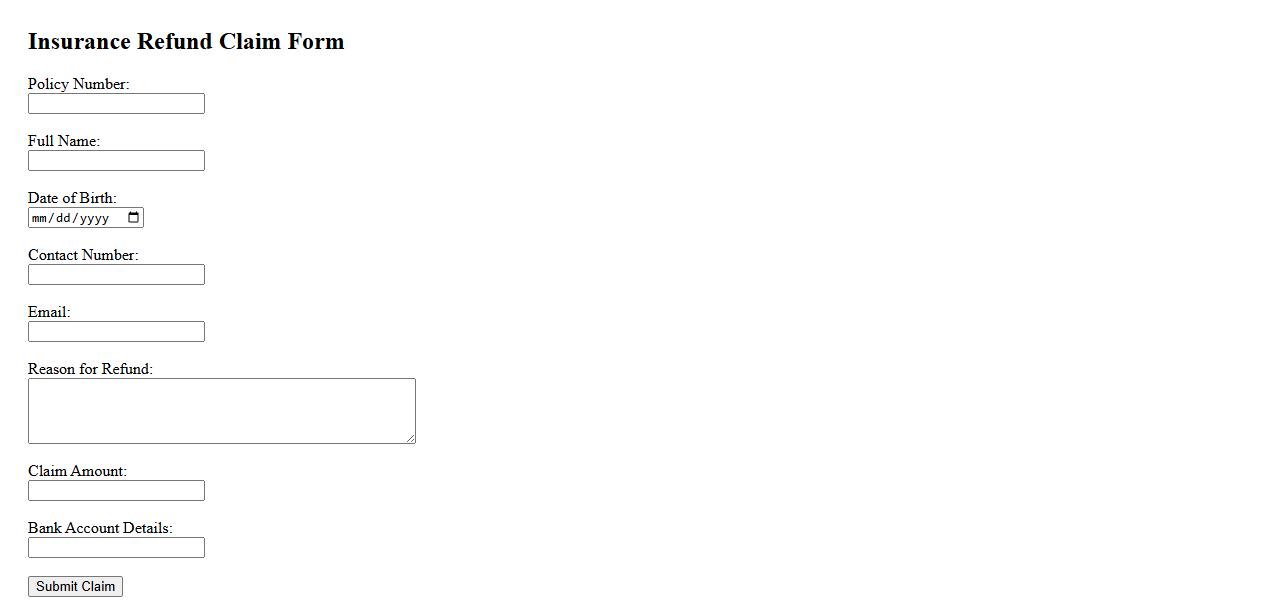
Task: Click the "Policy Number:" label
Action: [78, 84]
